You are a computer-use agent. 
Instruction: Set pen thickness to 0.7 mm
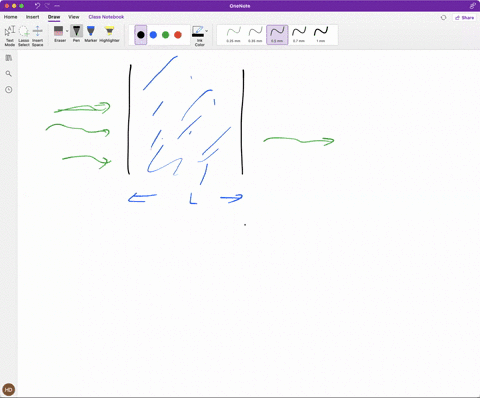tap(299, 35)
